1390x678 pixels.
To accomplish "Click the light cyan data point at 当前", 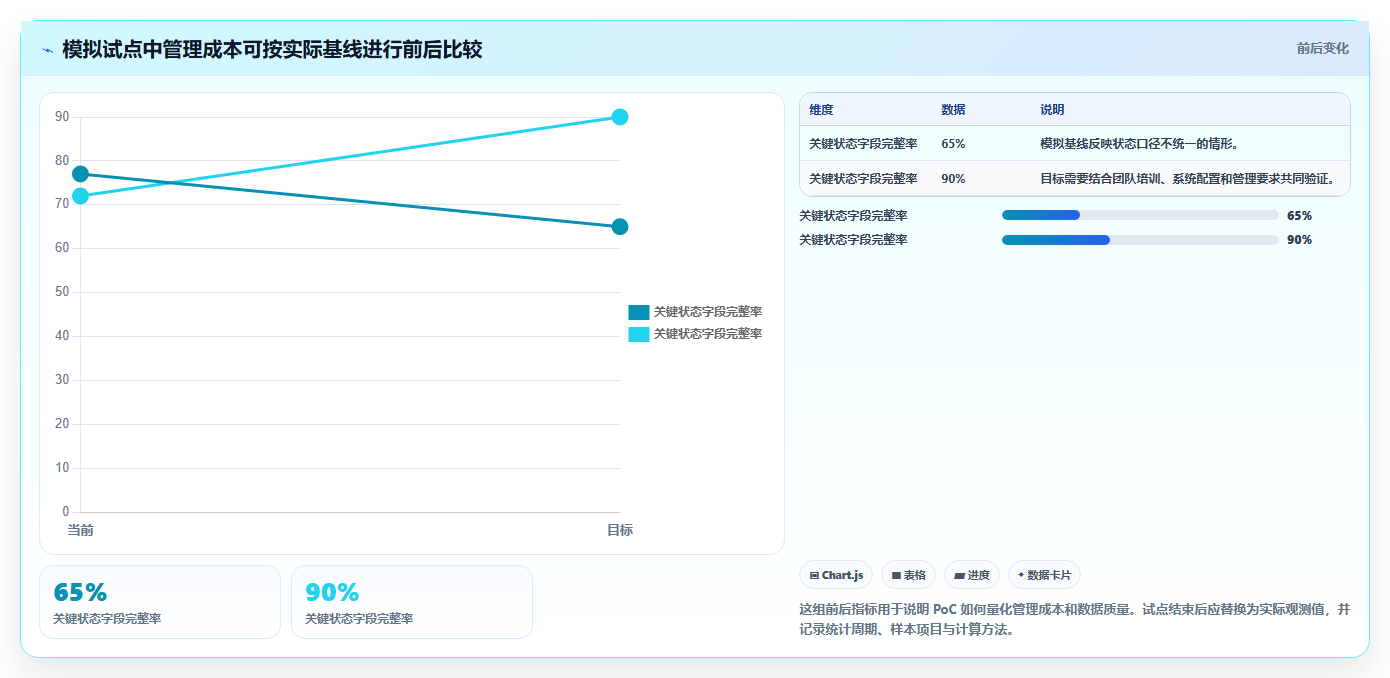I will pos(80,196).
